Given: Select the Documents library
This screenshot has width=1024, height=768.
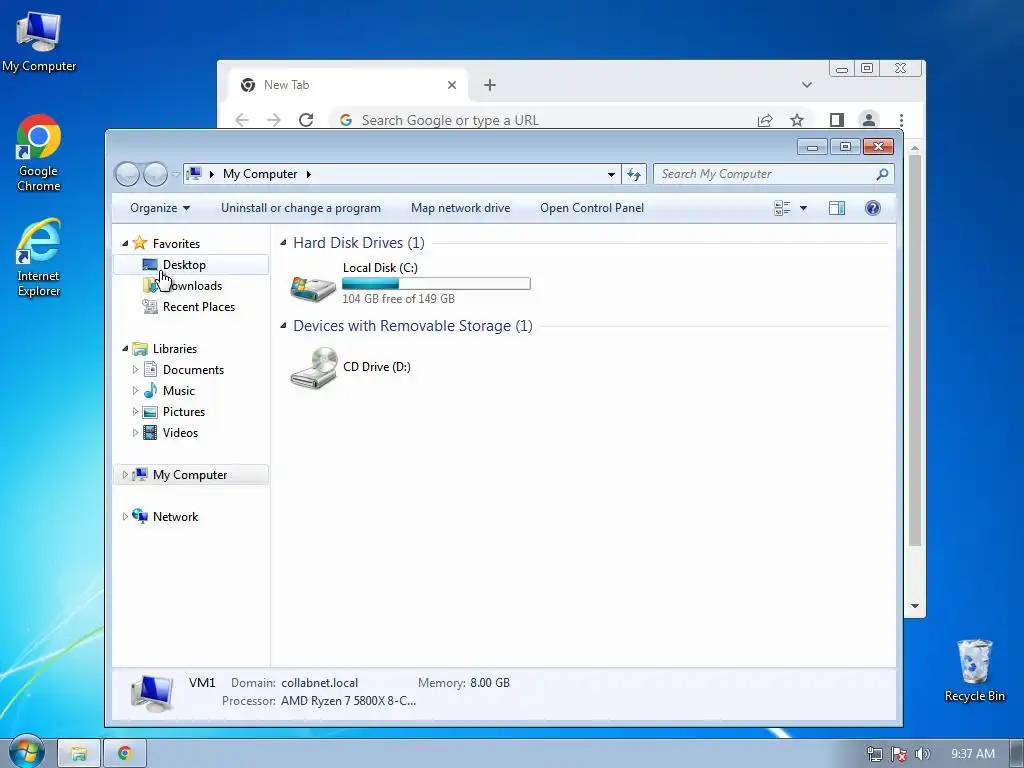Looking at the screenshot, I should [x=193, y=370].
